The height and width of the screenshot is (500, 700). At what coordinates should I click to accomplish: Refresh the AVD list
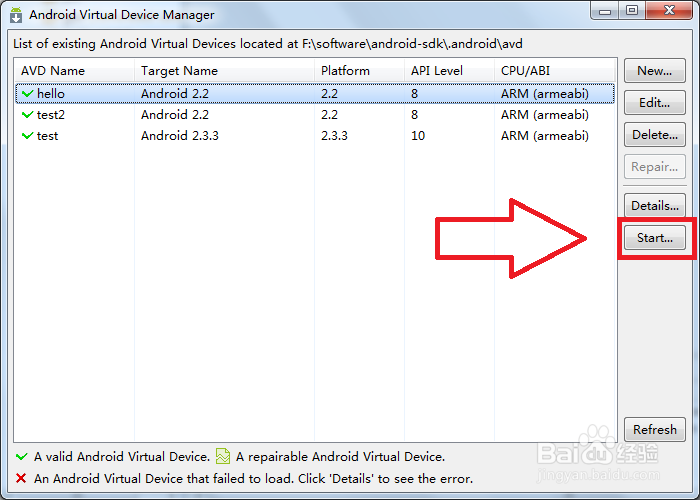654,429
